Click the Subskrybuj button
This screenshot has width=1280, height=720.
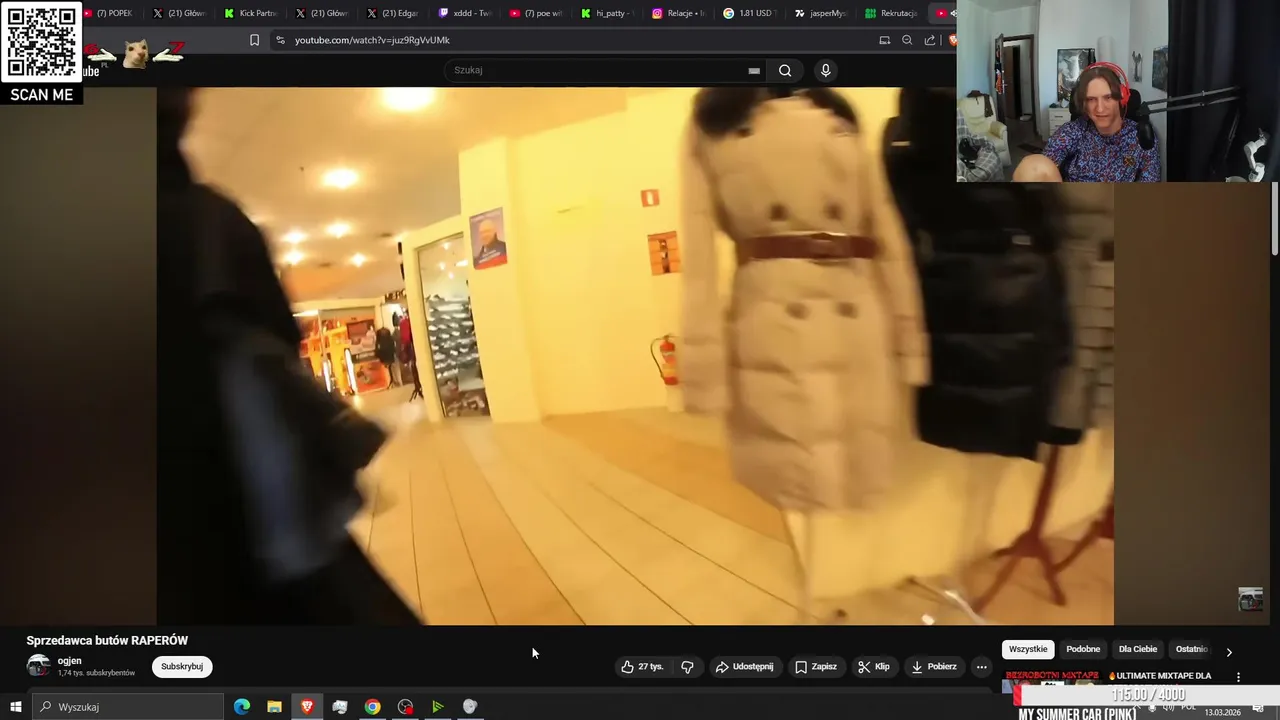coord(182,667)
